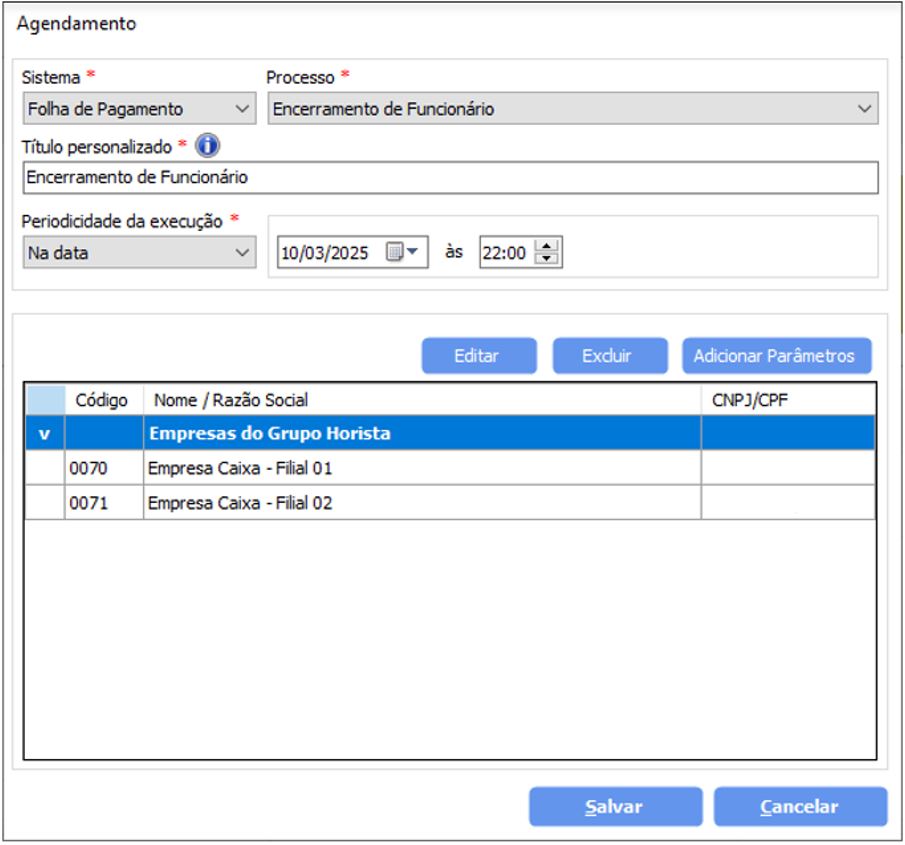
Task: Click the code cell 0070
Action: point(104,468)
